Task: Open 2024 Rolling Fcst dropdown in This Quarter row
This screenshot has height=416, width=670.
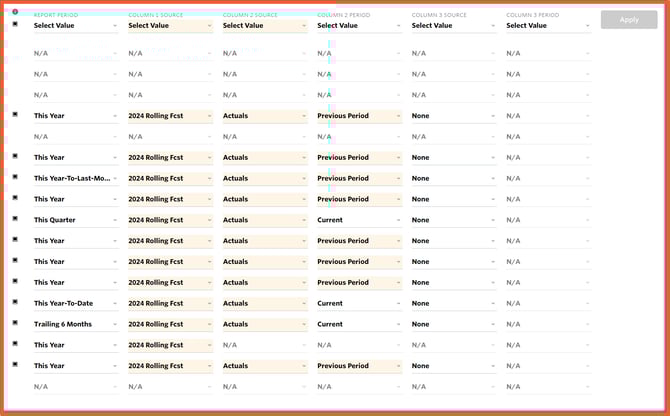Action: 169,220
